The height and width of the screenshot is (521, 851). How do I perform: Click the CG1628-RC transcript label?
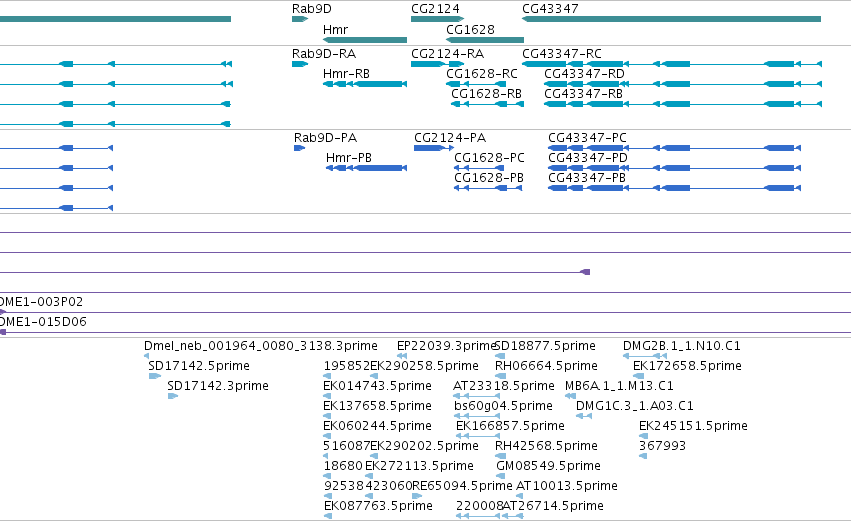point(482,74)
